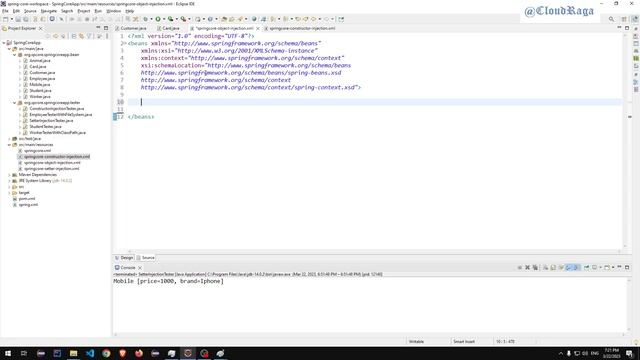
Task: Click the Console view tab
Action: click(x=128, y=268)
